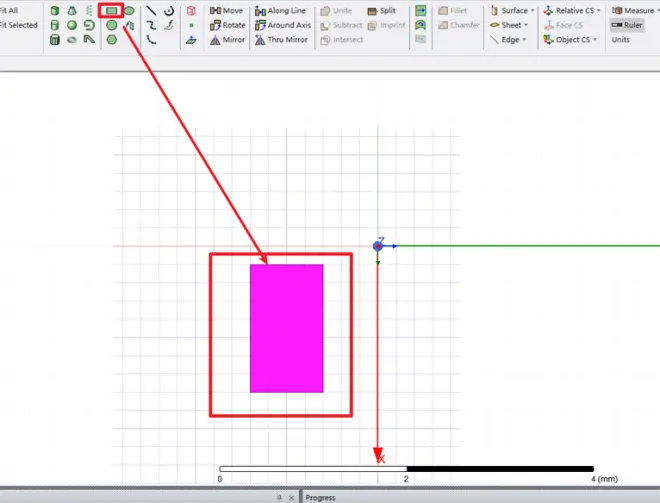The height and width of the screenshot is (503, 660).
Task: Open the Measure dropdown
Action: click(636, 11)
